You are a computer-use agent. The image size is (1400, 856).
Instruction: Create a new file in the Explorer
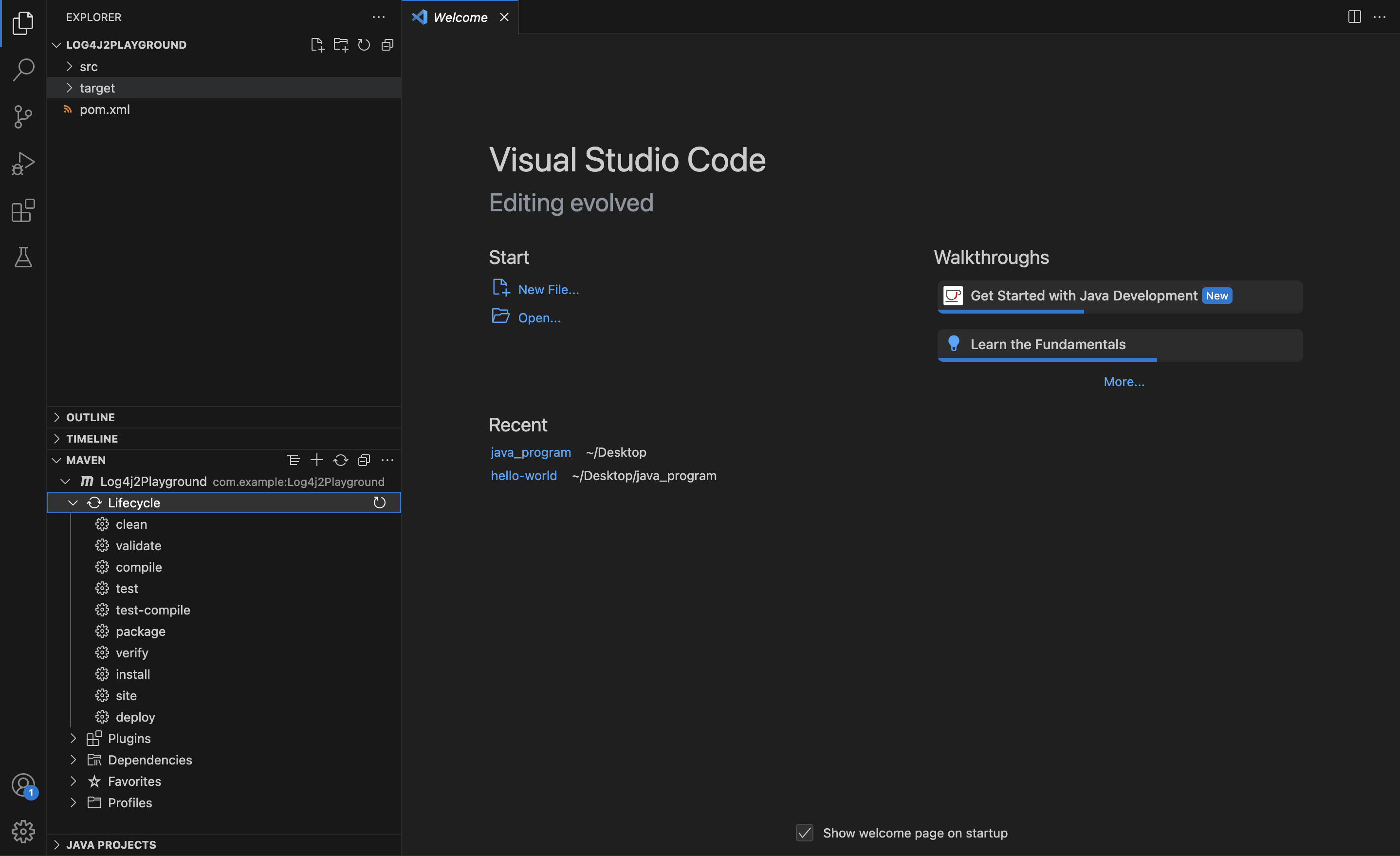click(317, 44)
